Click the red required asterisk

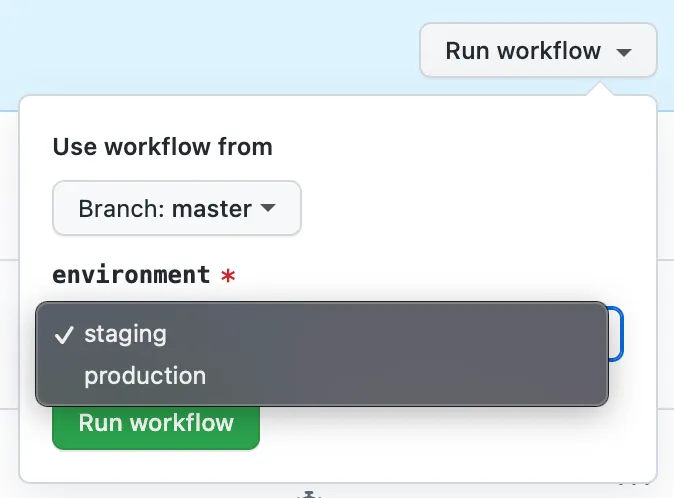pyautogui.click(x=228, y=276)
